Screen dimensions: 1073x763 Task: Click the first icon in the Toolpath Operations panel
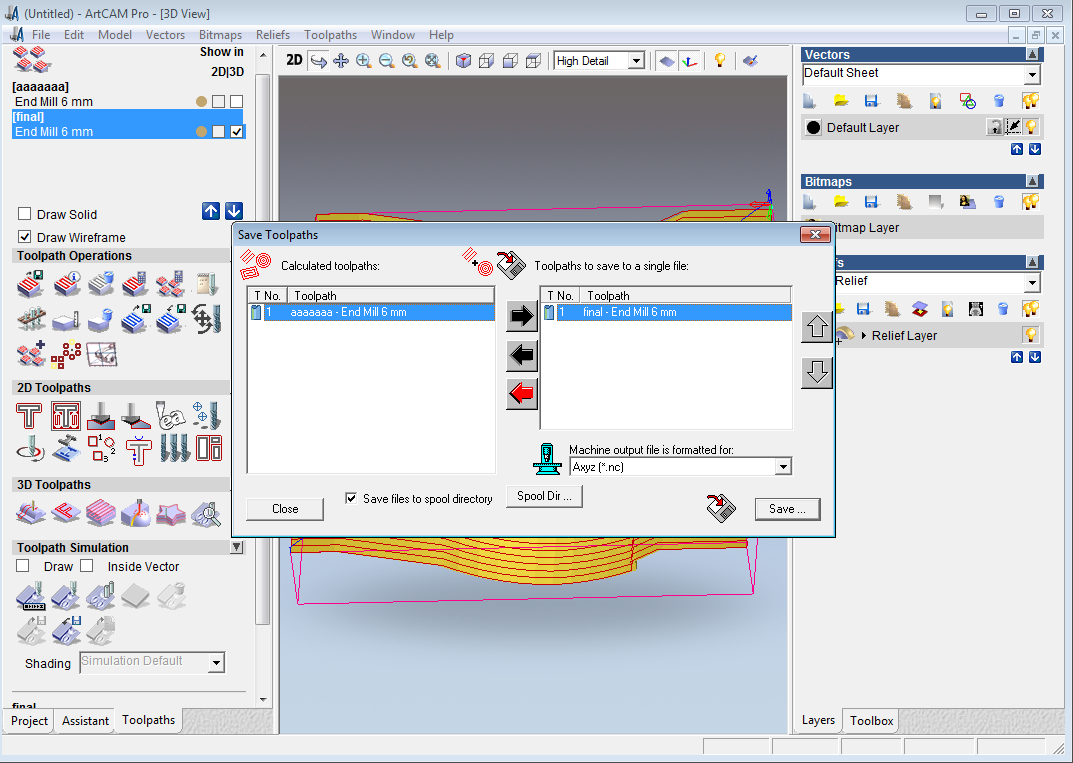tap(31, 284)
